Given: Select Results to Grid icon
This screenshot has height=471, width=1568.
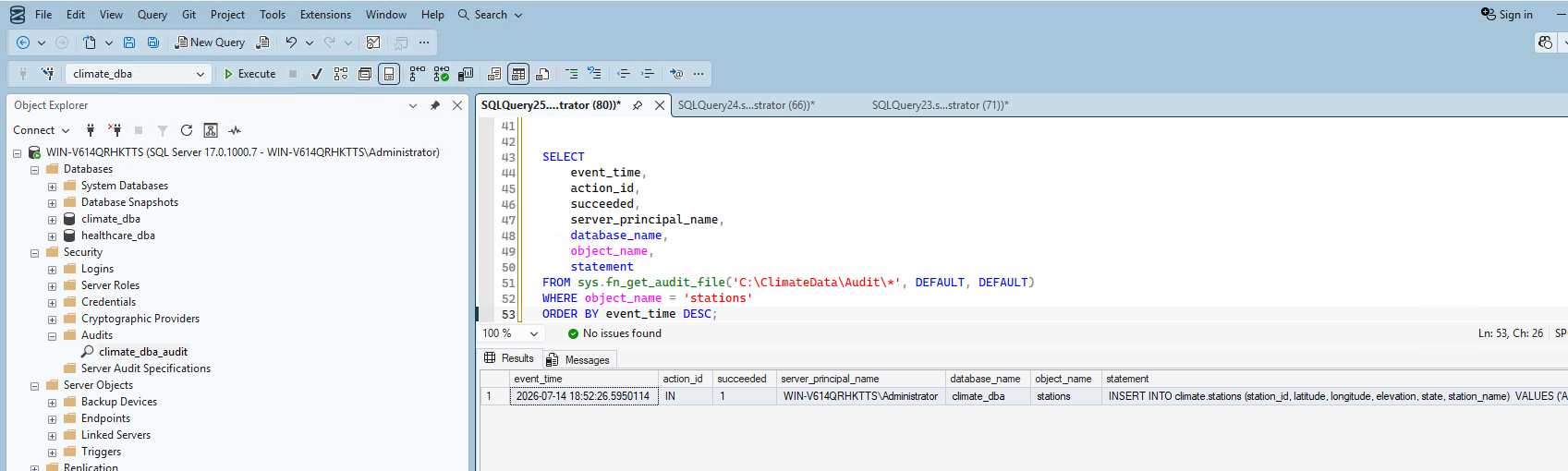Looking at the screenshot, I should point(518,74).
